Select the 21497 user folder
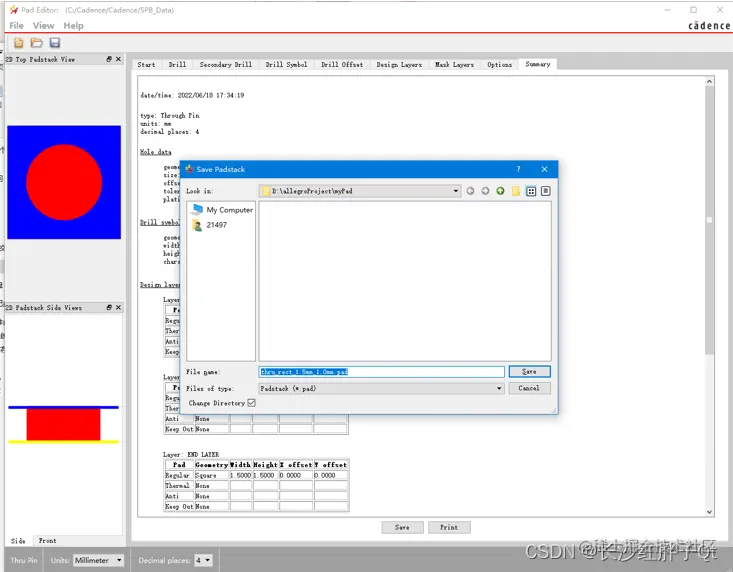Screen dimensions: 733x572 (210, 225)
